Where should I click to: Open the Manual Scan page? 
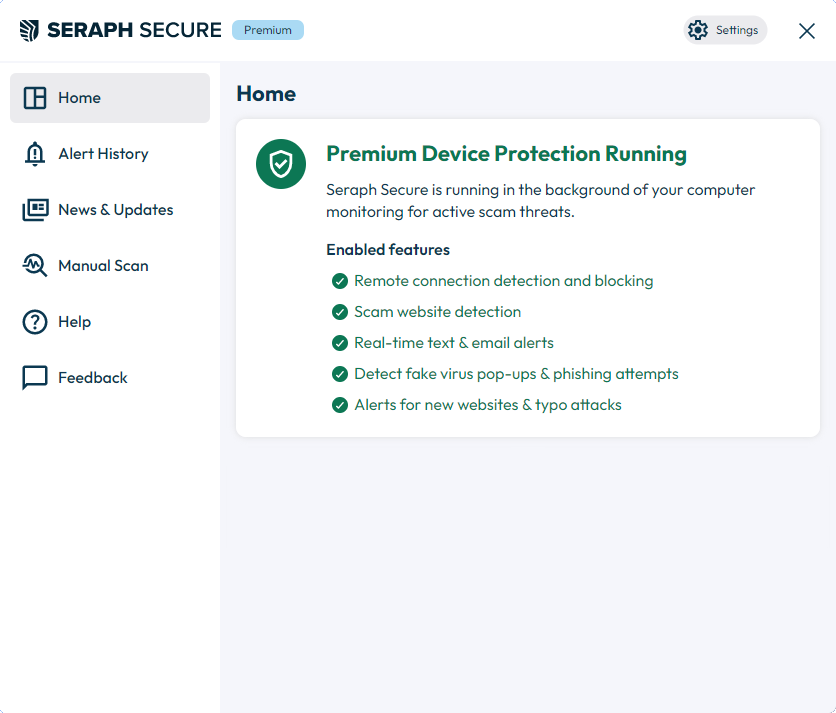click(110, 266)
